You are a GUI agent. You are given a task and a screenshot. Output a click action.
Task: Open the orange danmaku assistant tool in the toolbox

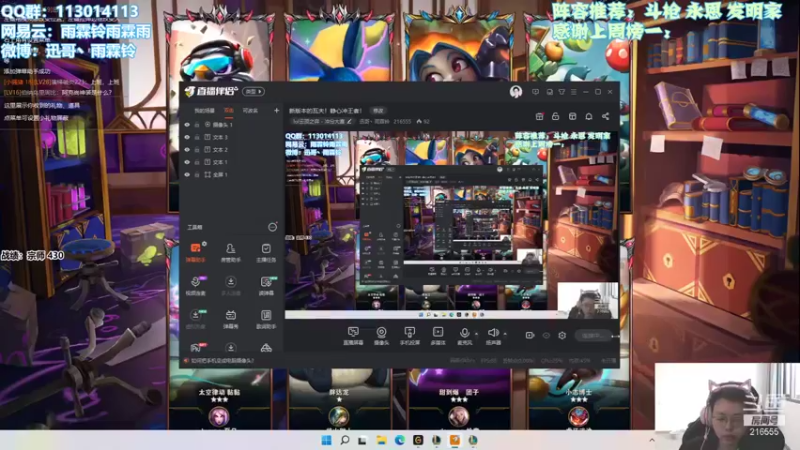(195, 252)
